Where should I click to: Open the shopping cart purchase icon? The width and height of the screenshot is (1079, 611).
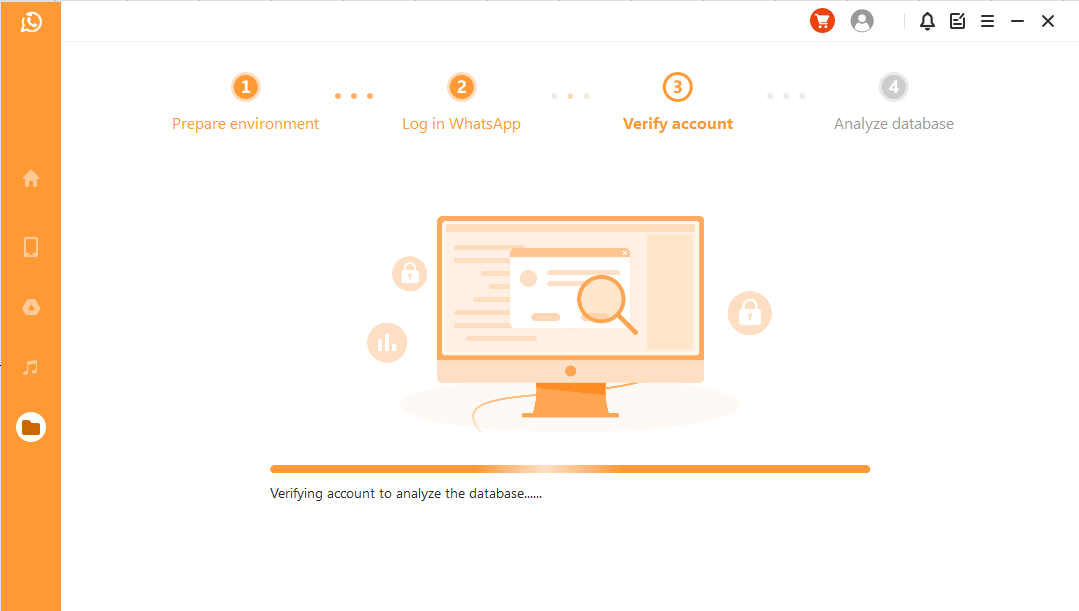(822, 21)
